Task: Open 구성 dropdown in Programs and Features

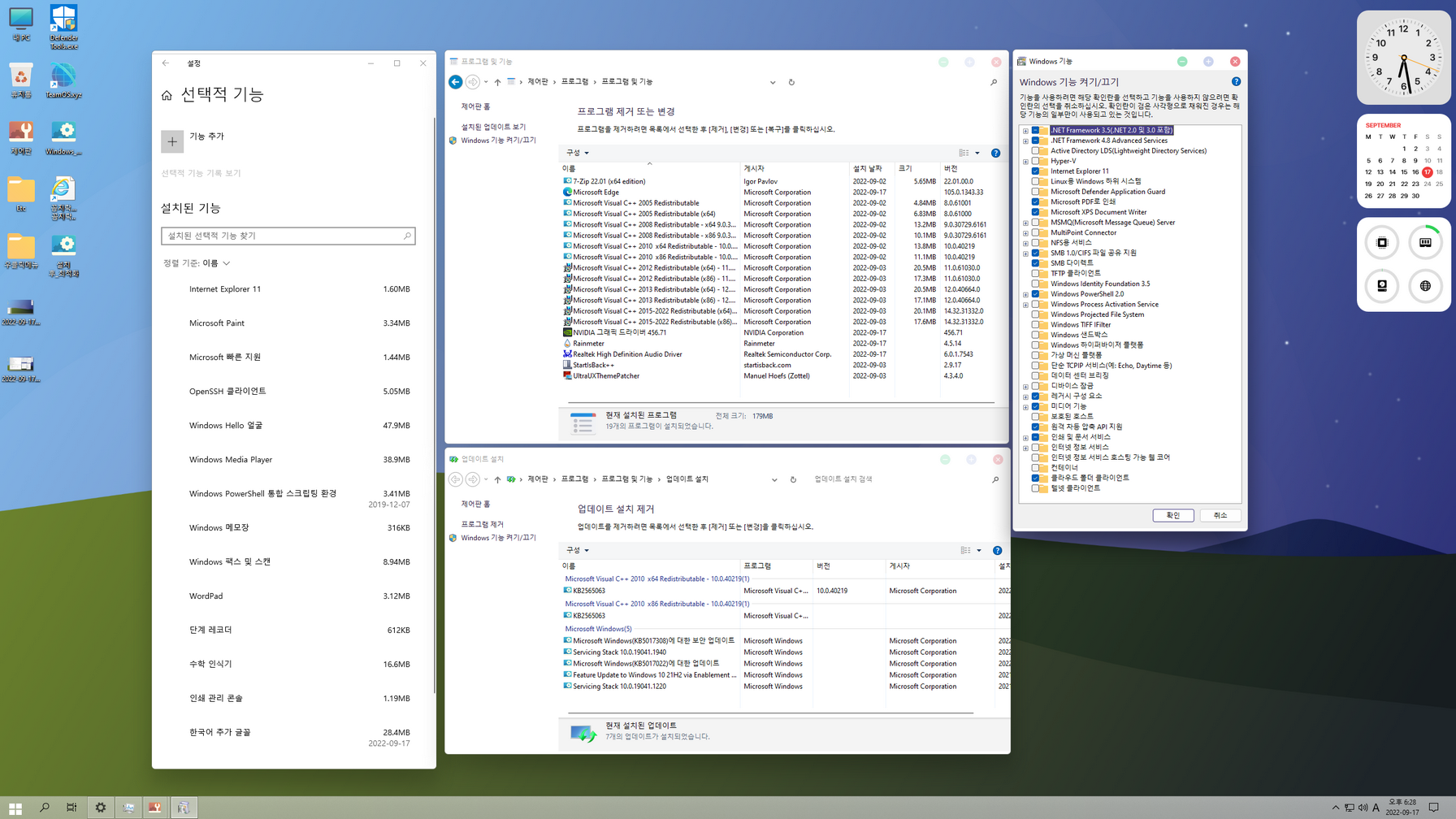Action: point(578,153)
